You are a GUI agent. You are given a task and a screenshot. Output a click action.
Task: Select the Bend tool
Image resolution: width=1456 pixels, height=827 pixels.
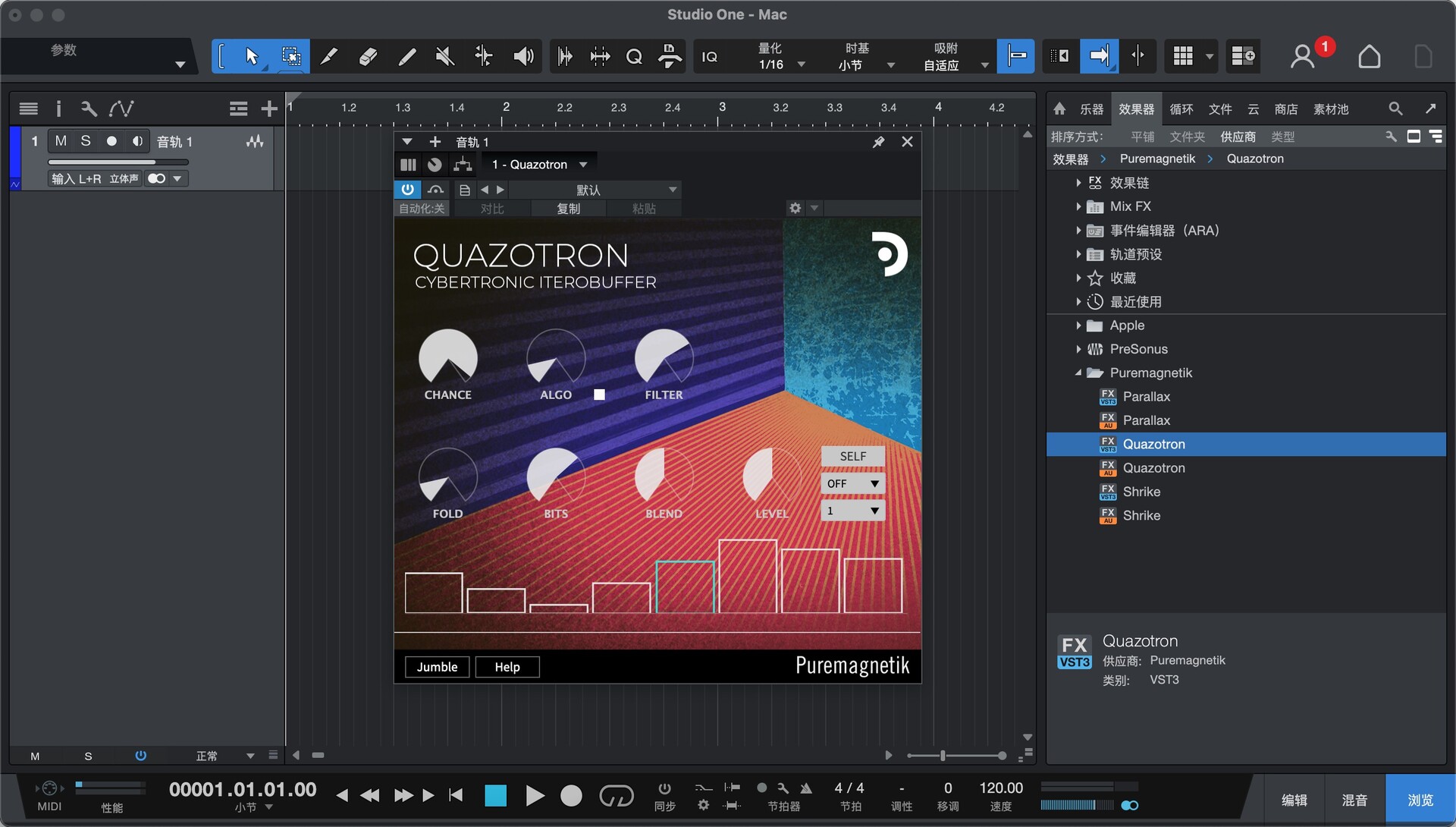(484, 56)
